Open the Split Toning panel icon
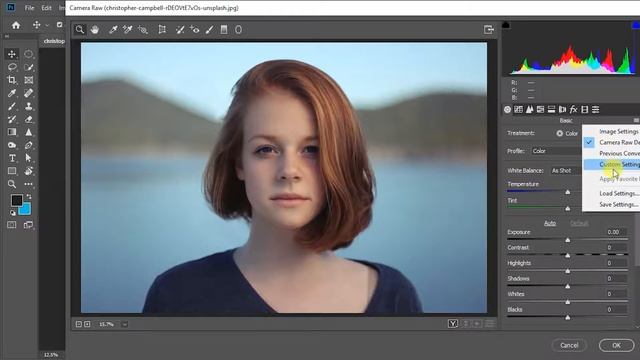 [551, 109]
